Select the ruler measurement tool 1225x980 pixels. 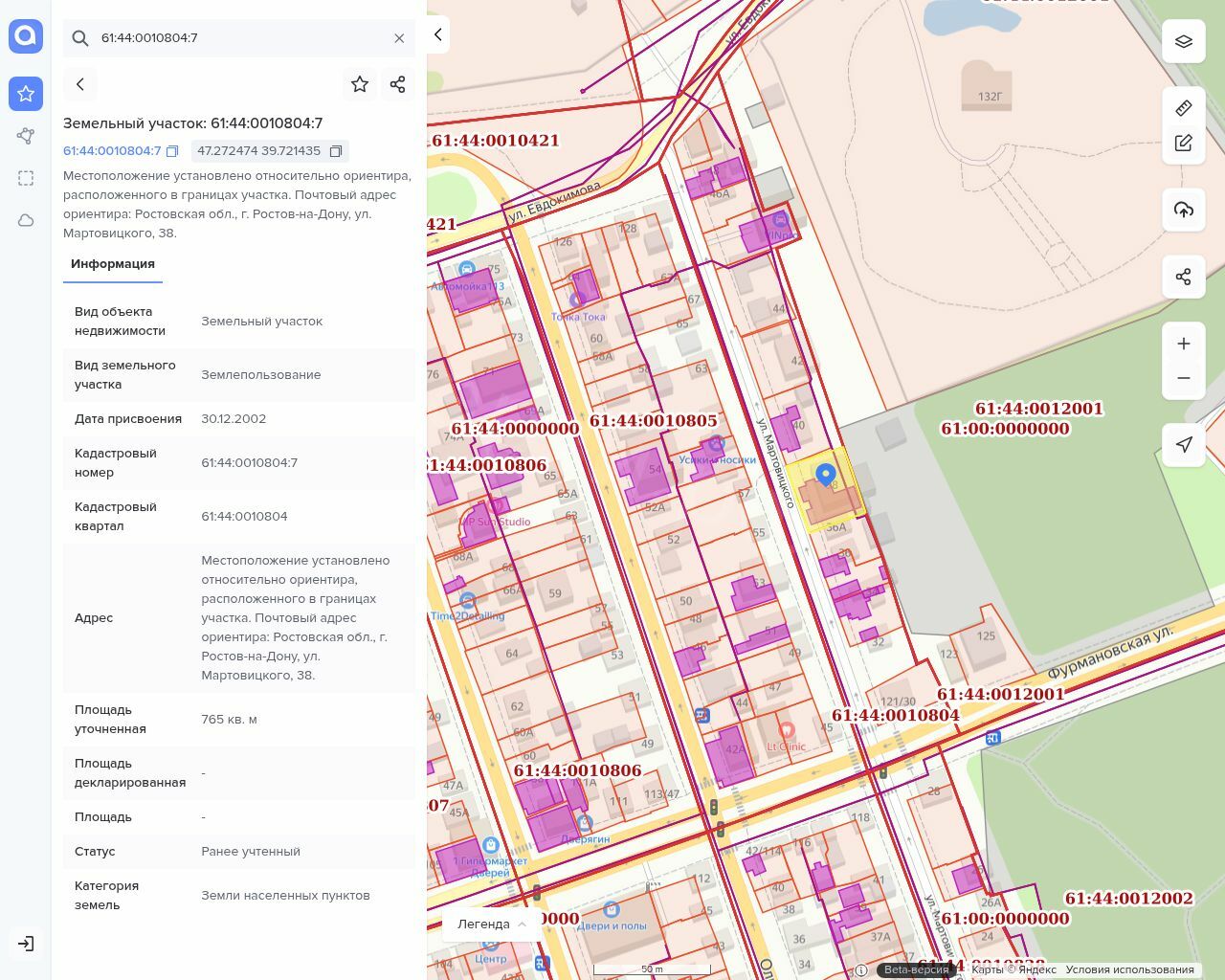pyautogui.click(x=1184, y=108)
